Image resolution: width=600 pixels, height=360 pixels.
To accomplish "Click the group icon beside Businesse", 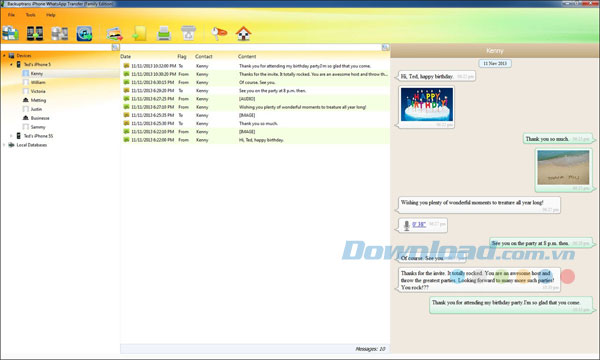I will pyautogui.click(x=26, y=118).
